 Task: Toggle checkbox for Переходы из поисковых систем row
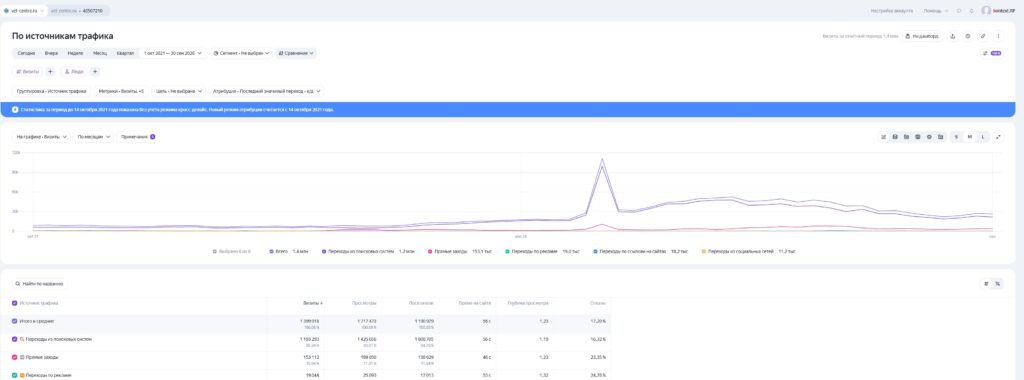pos(14,340)
